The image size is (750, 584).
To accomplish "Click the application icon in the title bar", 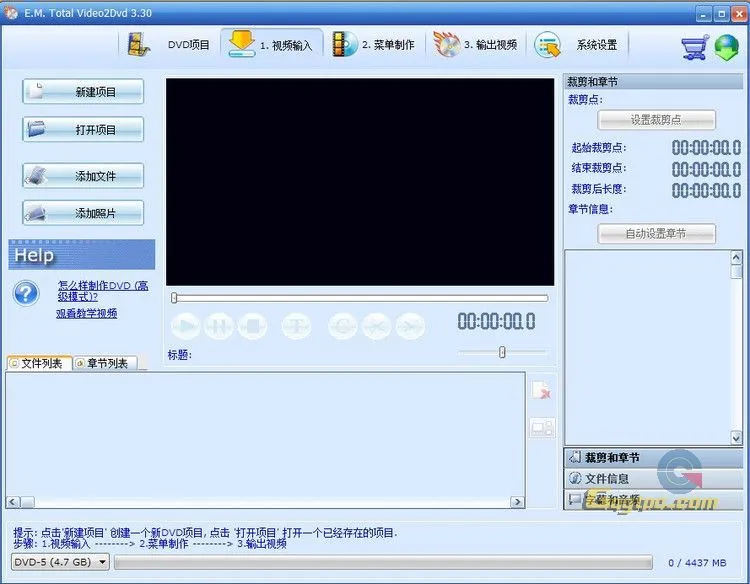I will [11, 13].
